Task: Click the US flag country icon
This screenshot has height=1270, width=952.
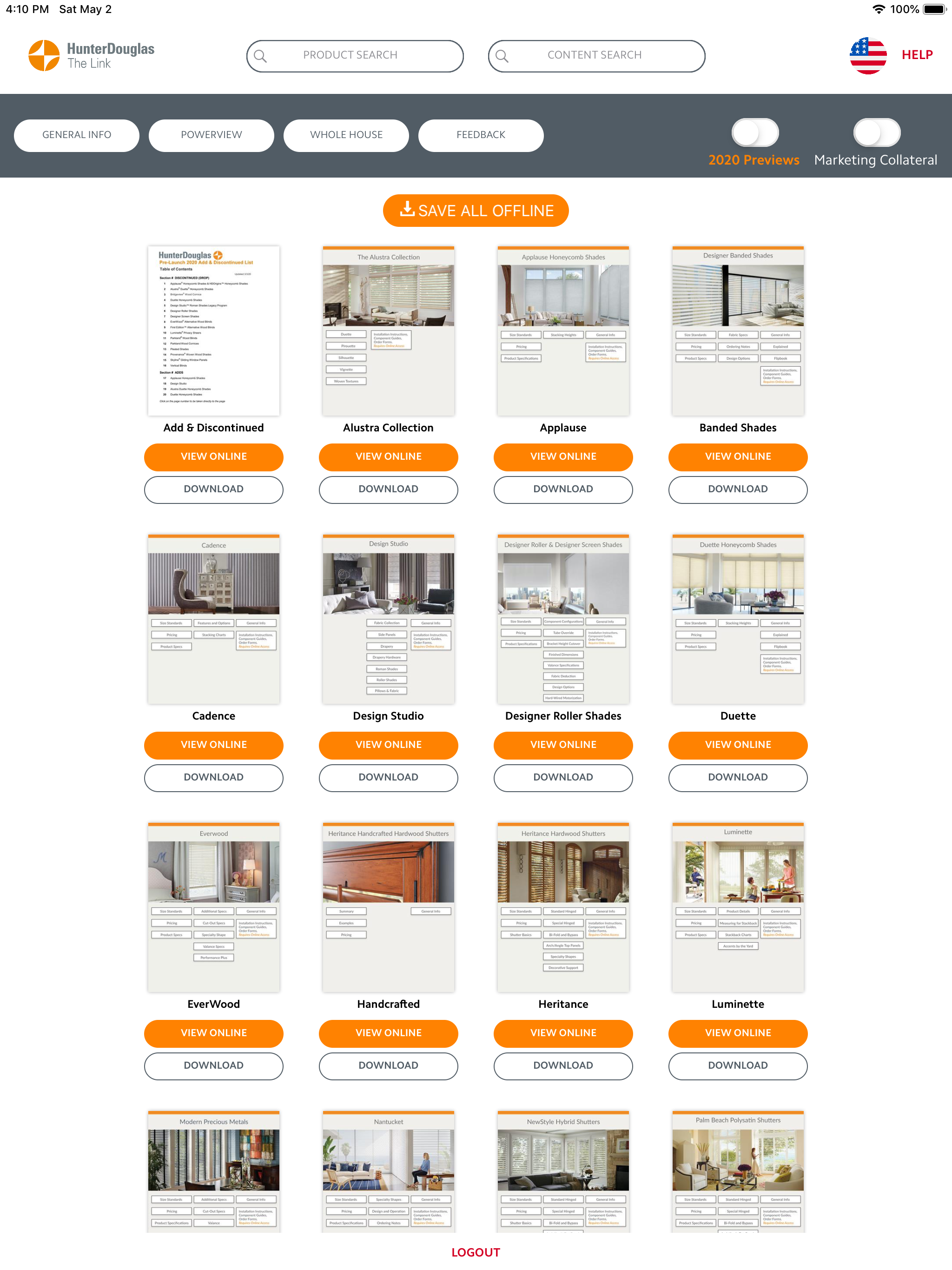Action: click(x=867, y=56)
